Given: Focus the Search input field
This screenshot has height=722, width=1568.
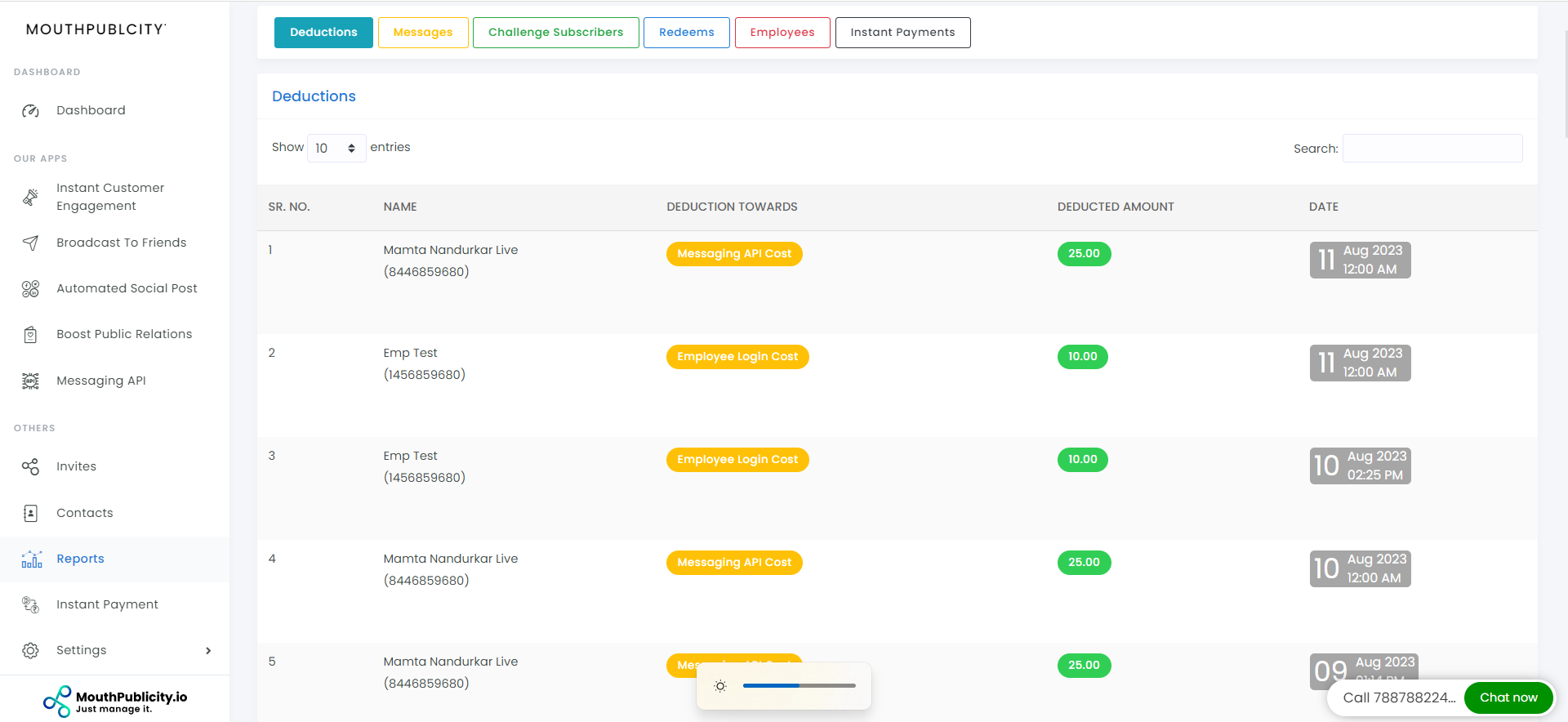Looking at the screenshot, I should (x=1432, y=149).
